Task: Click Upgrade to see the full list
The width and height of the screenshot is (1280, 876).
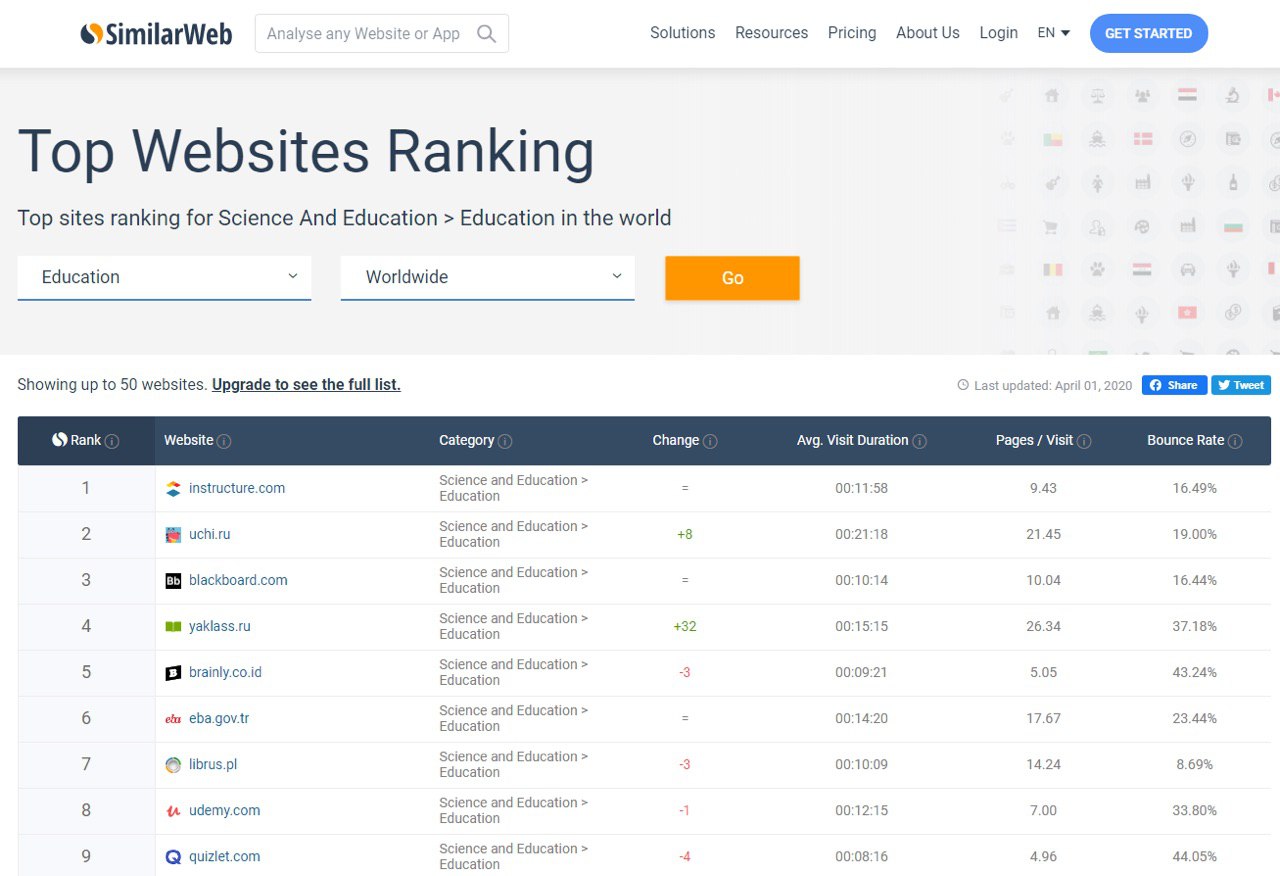Action: click(306, 384)
